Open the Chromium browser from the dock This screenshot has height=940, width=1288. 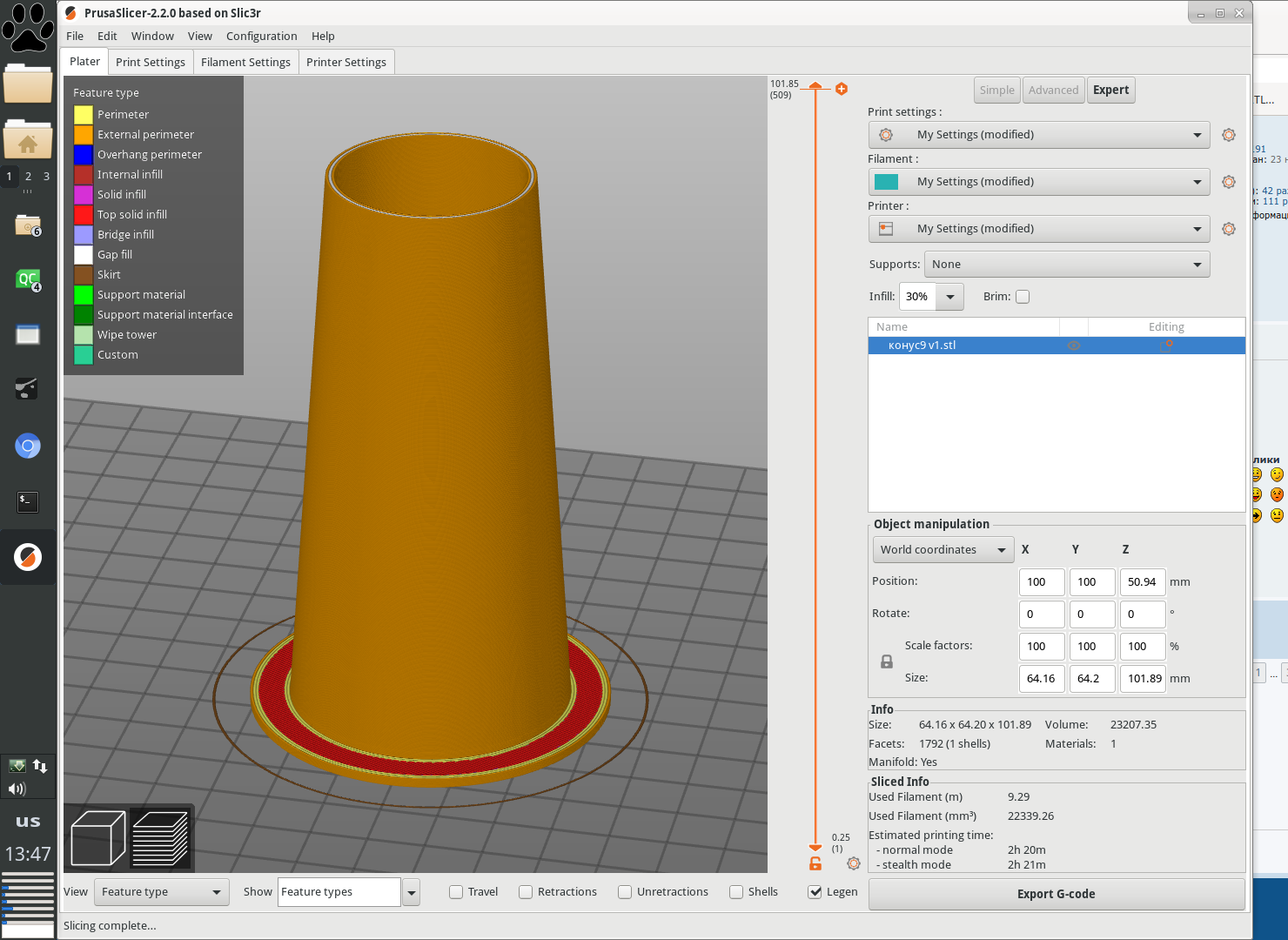28,446
